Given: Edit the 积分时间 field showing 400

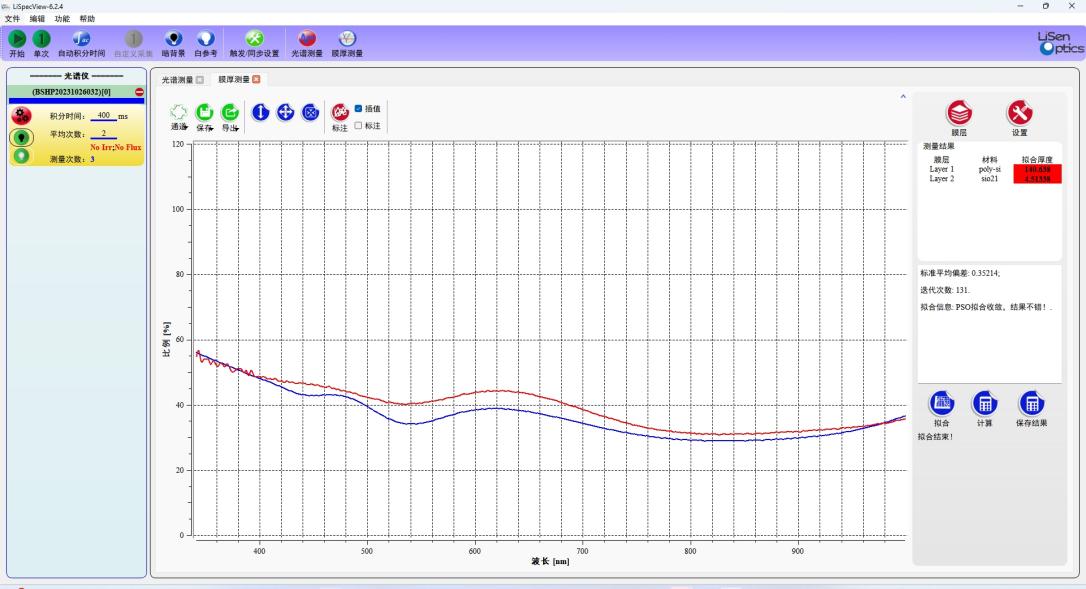Looking at the screenshot, I should 104,116.
